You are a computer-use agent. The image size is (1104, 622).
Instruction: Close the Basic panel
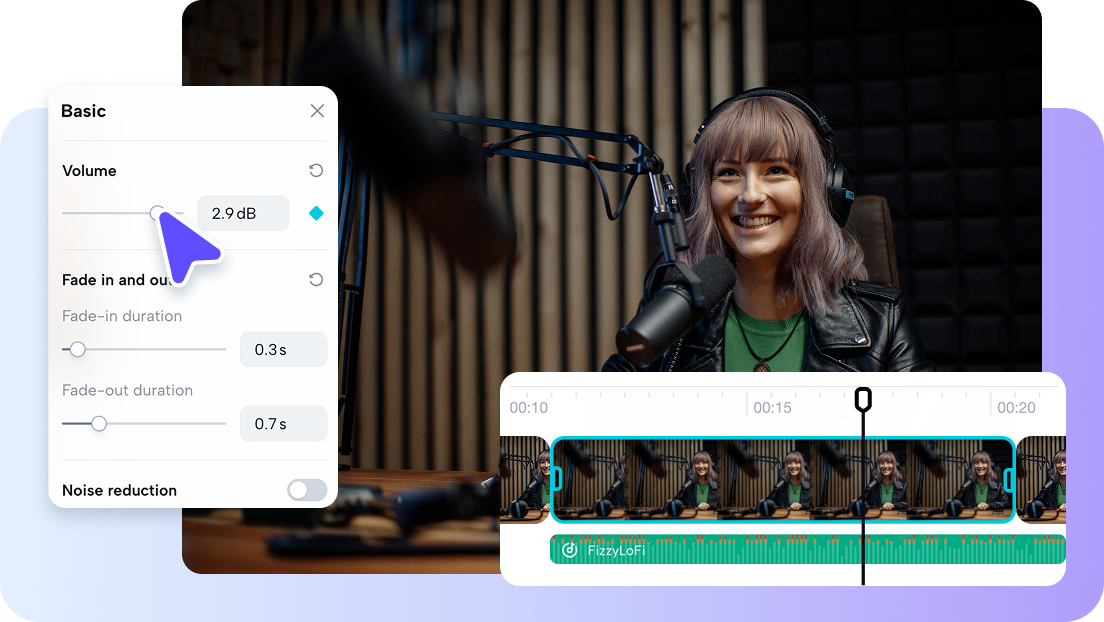(x=317, y=111)
